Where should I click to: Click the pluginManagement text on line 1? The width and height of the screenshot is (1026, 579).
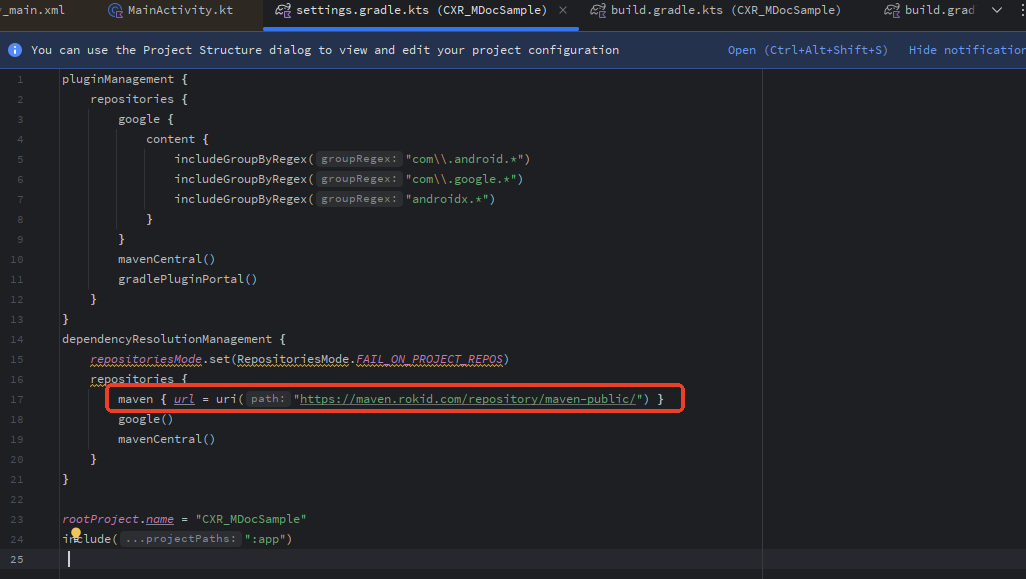click(x=118, y=79)
